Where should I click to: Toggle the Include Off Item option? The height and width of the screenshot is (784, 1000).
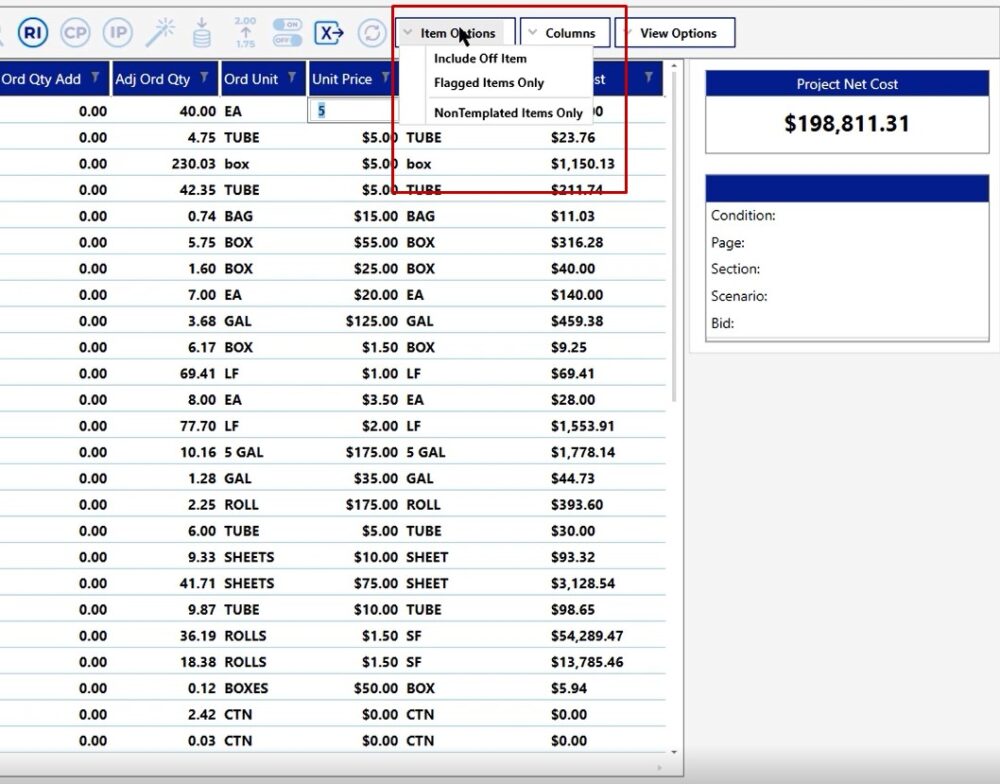click(x=480, y=59)
